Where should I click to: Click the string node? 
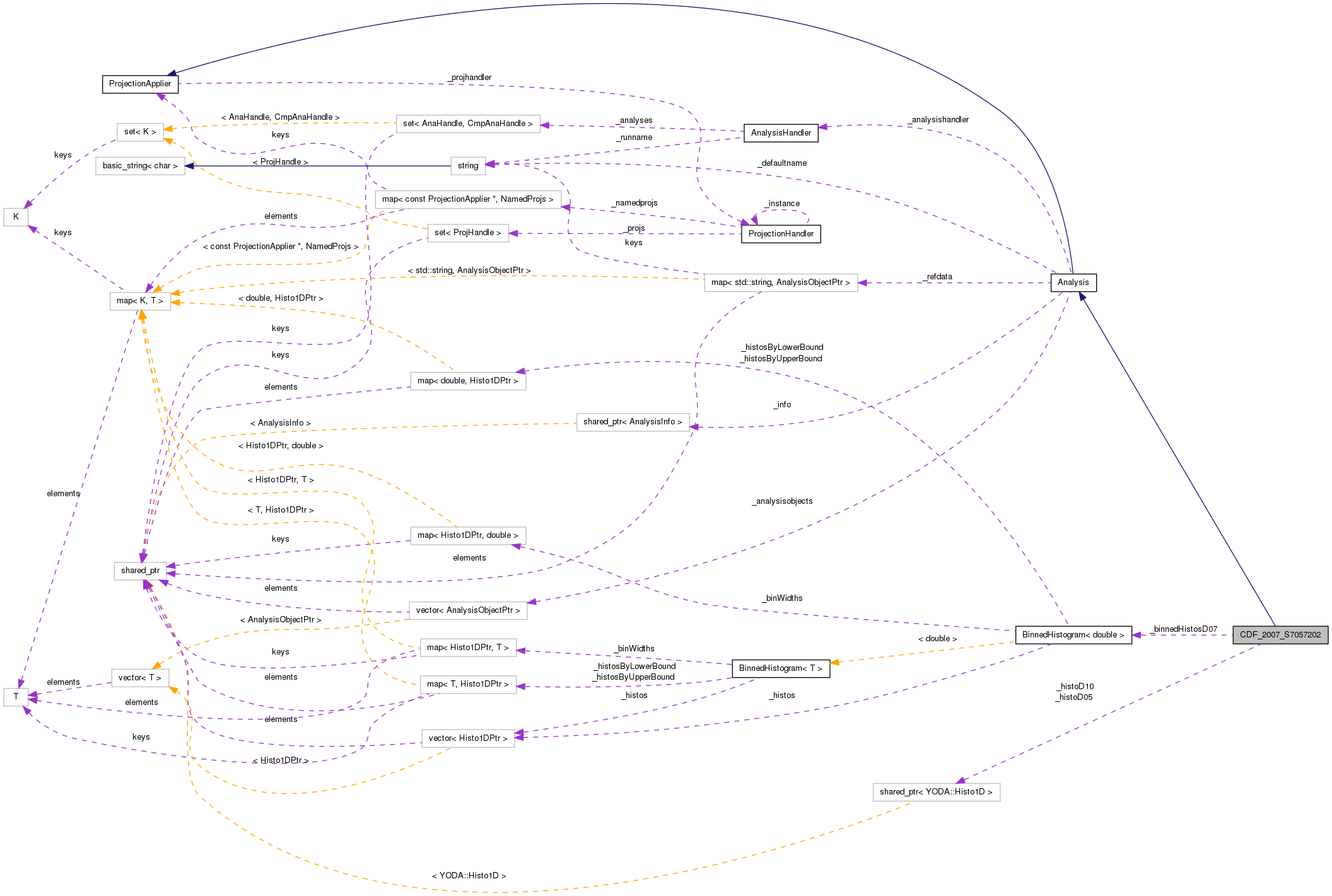(x=468, y=166)
